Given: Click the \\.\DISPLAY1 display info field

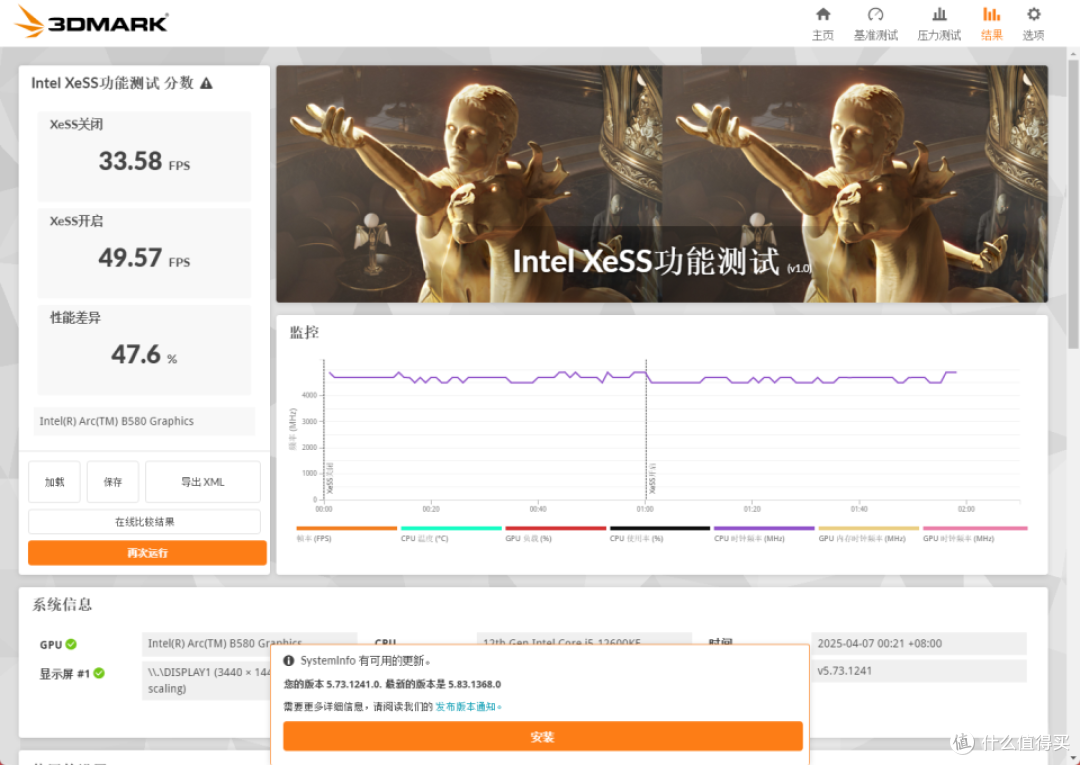Looking at the screenshot, I should point(207,680).
